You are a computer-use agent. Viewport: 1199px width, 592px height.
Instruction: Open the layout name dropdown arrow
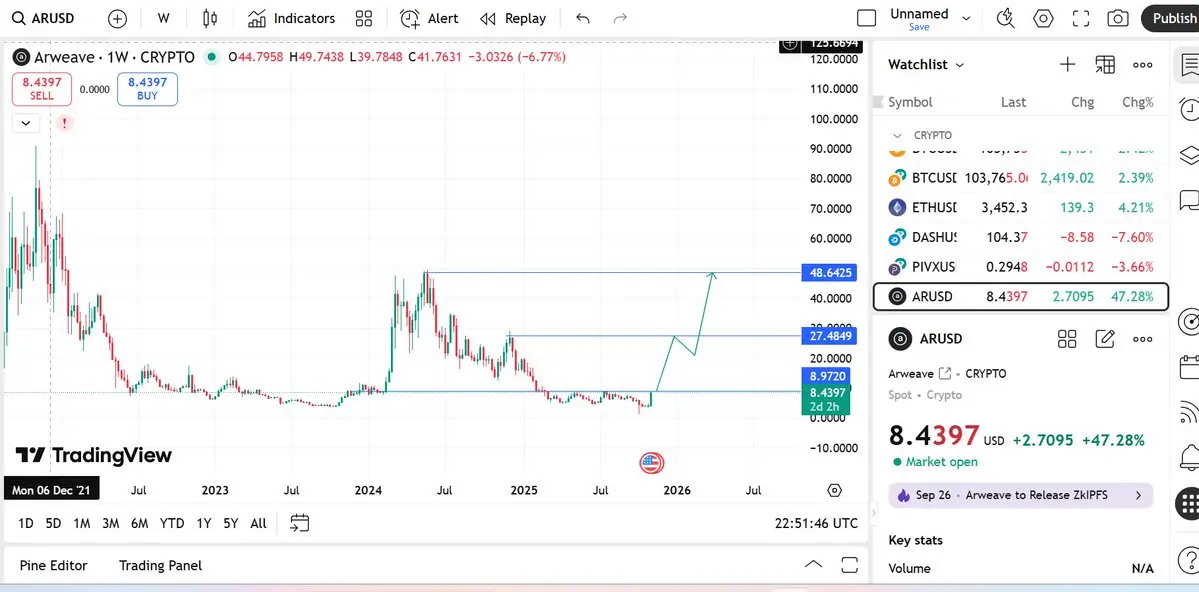pyautogui.click(x=966, y=18)
